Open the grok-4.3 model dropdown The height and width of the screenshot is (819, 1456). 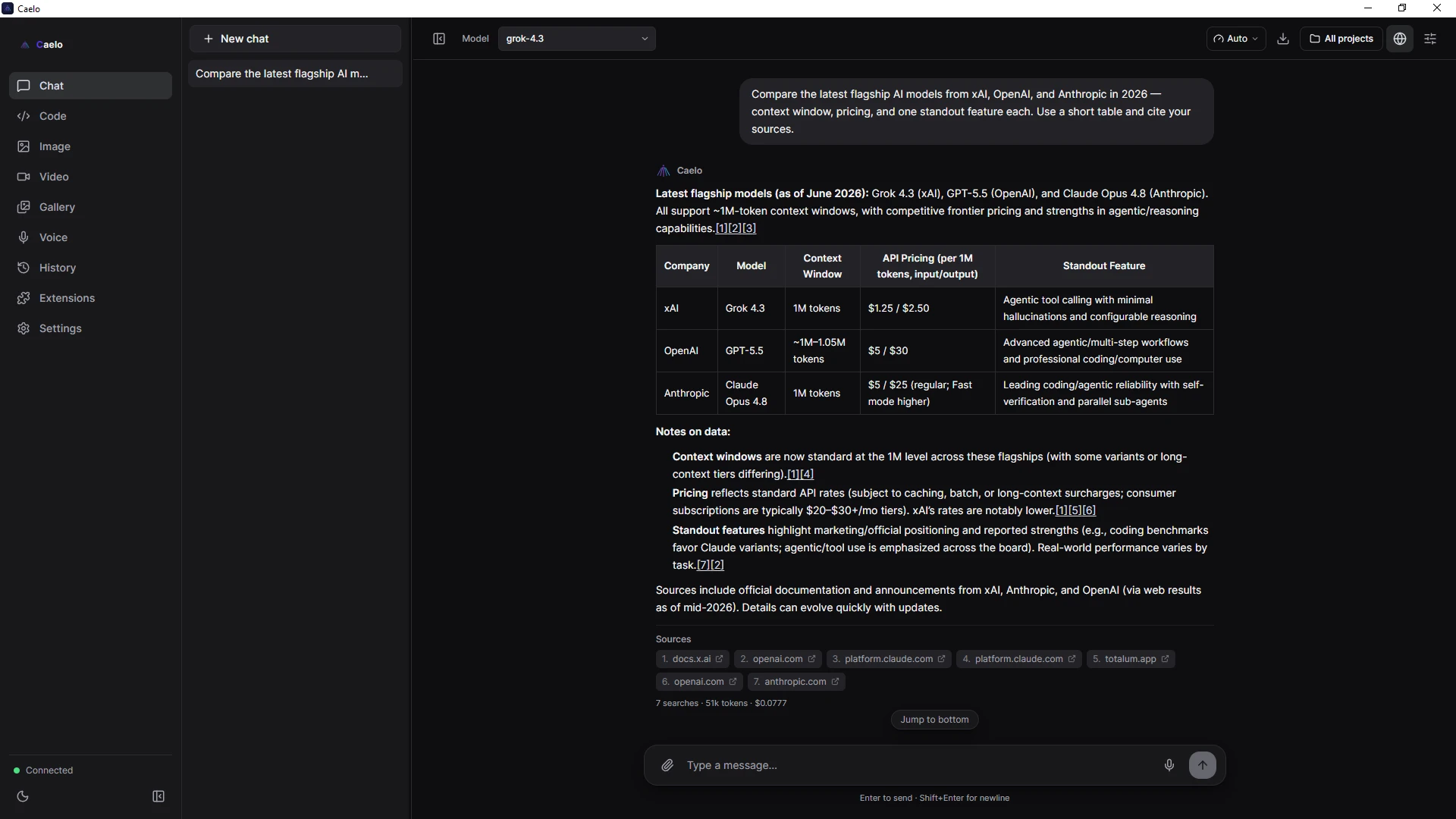click(x=576, y=39)
